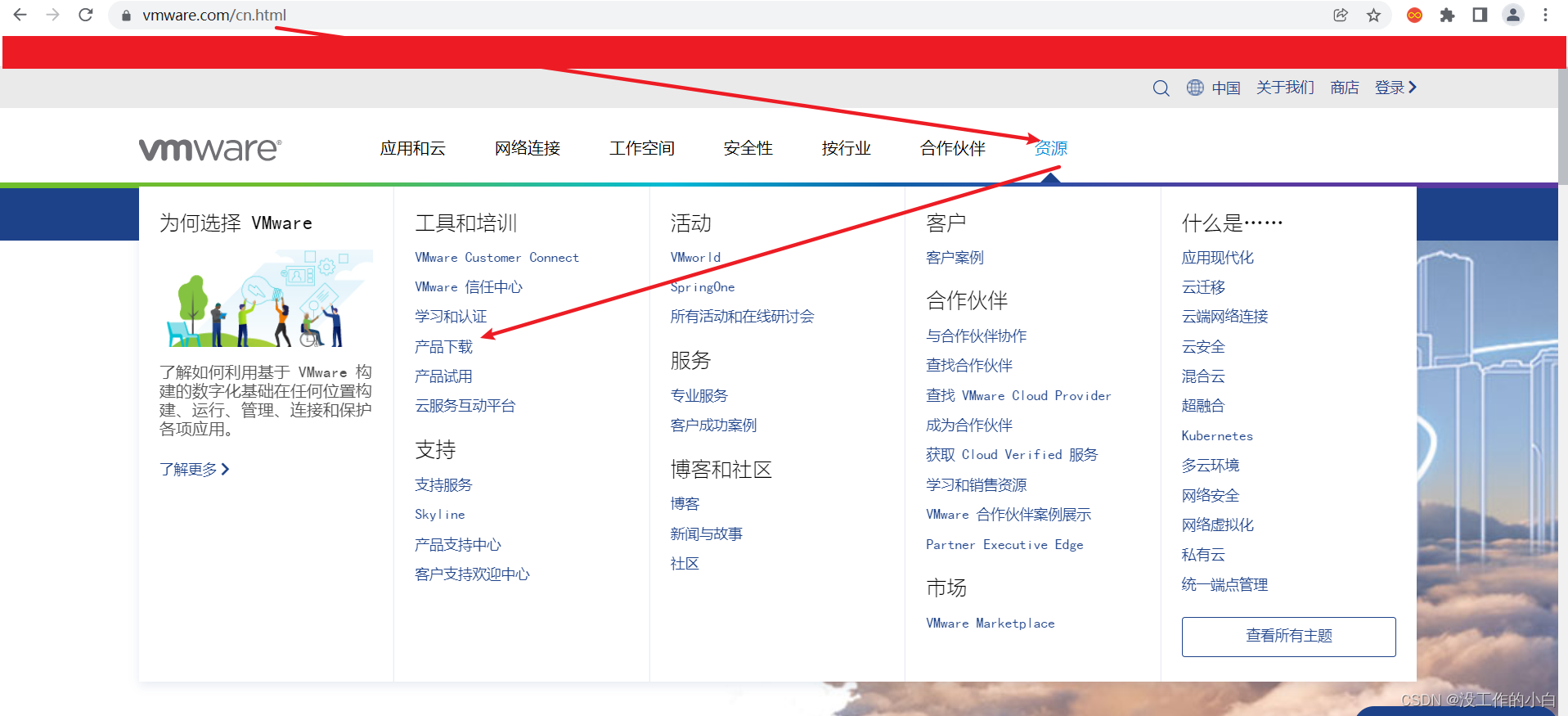Image resolution: width=1568 pixels, height=716 pixels.
Task: Open VMware Customer Connect link
Action: click(496, 258)
